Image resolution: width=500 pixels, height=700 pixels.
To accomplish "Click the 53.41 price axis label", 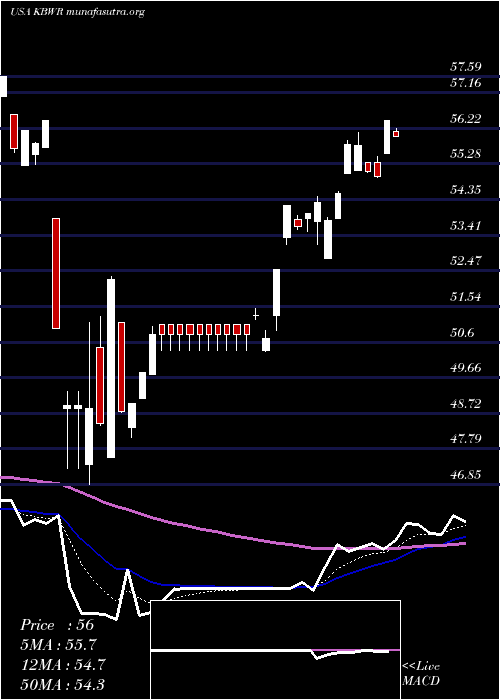I will tap(466, 226).
